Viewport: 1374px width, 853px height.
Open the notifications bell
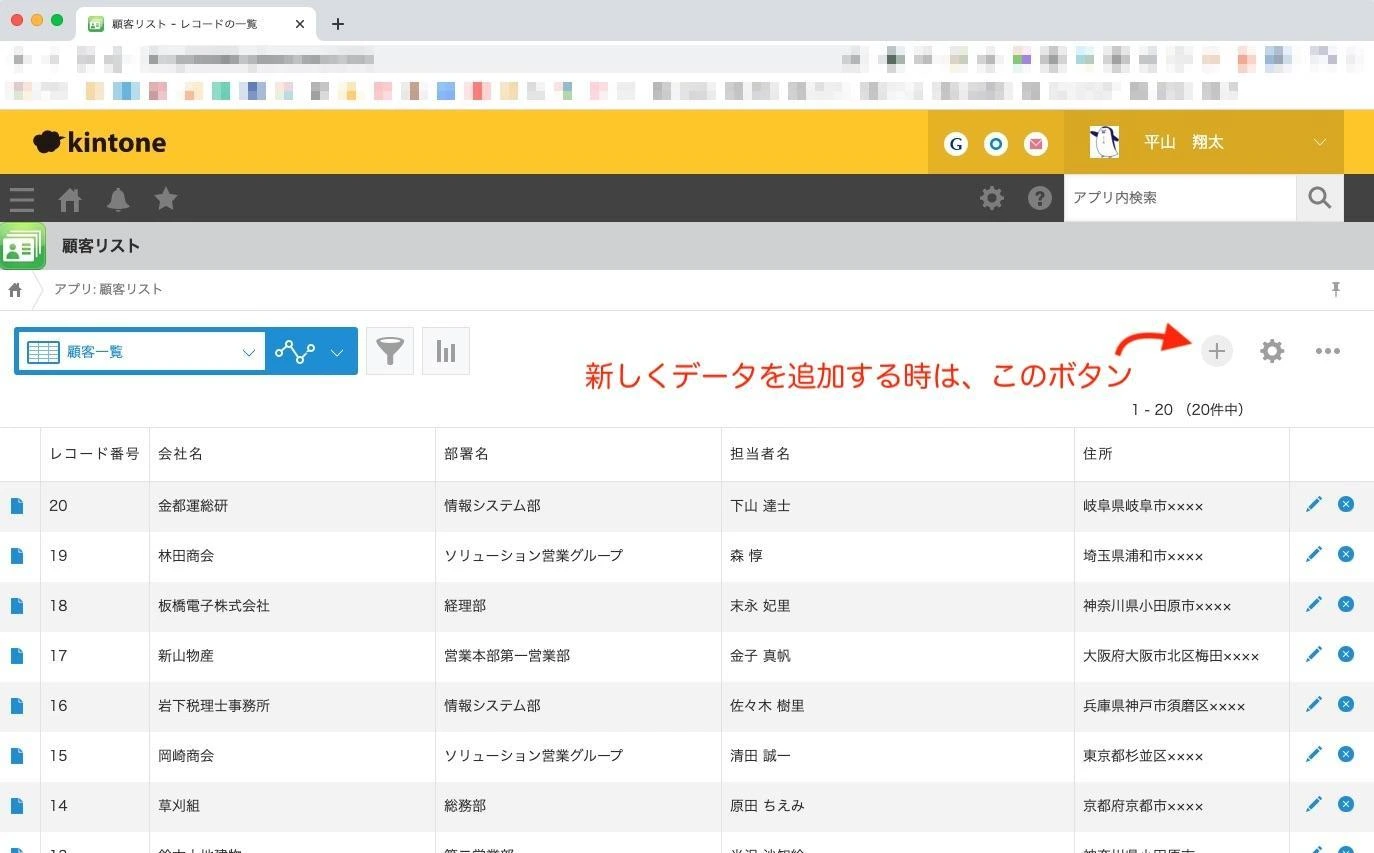click(x=118, y=199)
